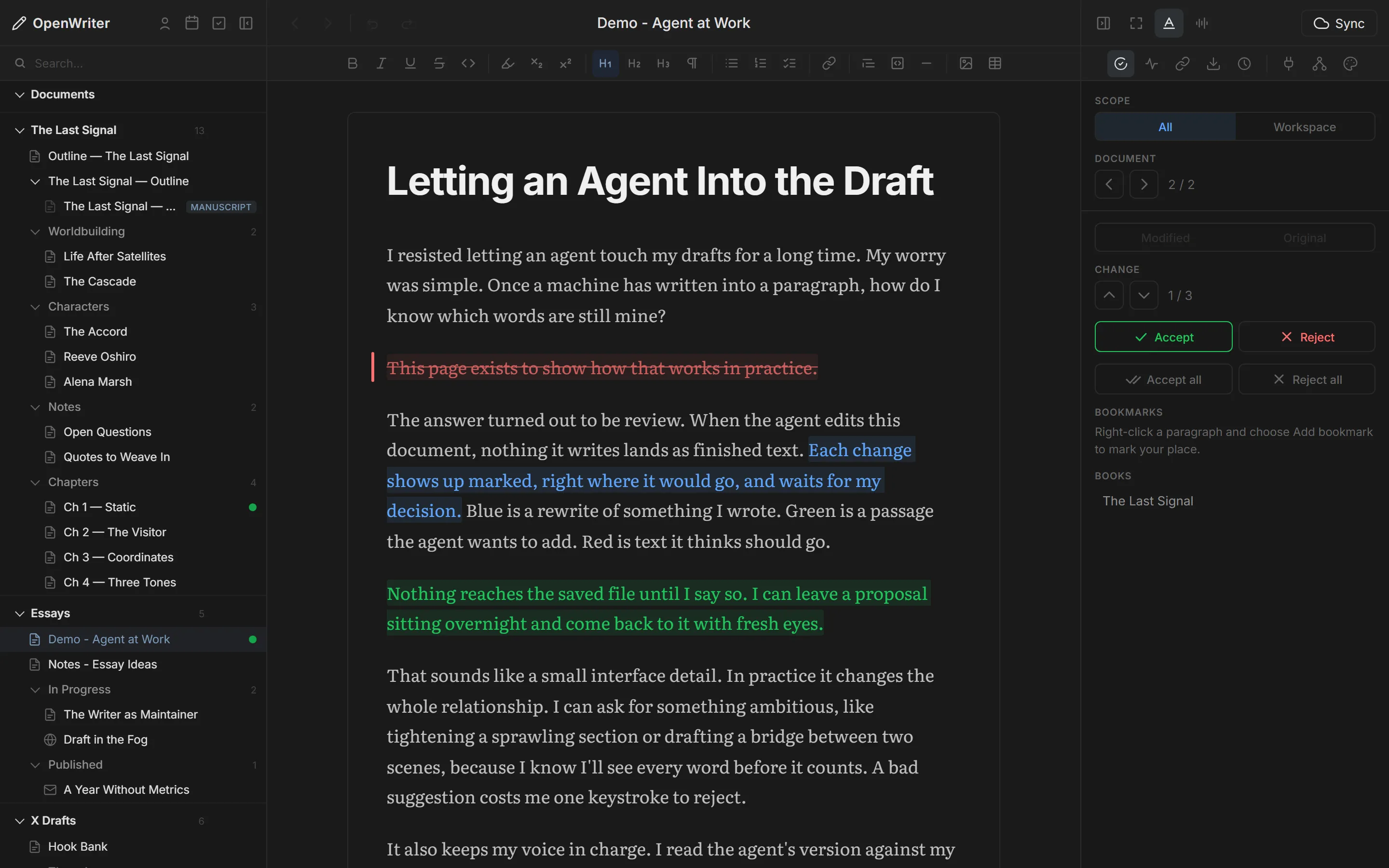Apply strikethrough formatting
1389x868 pixels.
tap(439, 63)
